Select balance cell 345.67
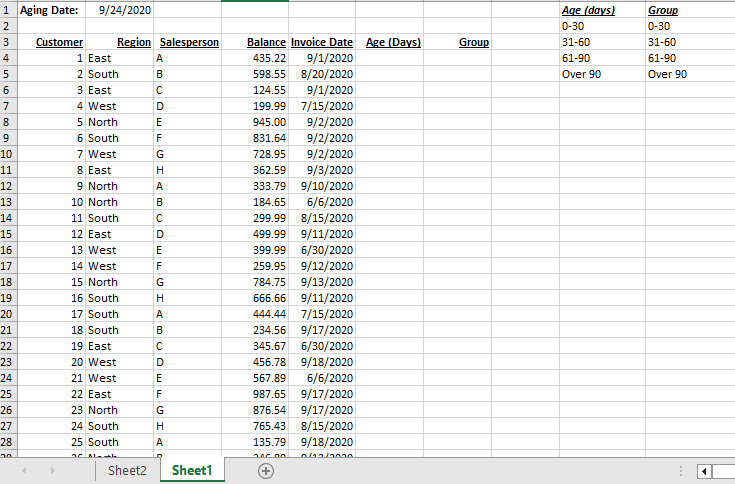 (255, 346)
